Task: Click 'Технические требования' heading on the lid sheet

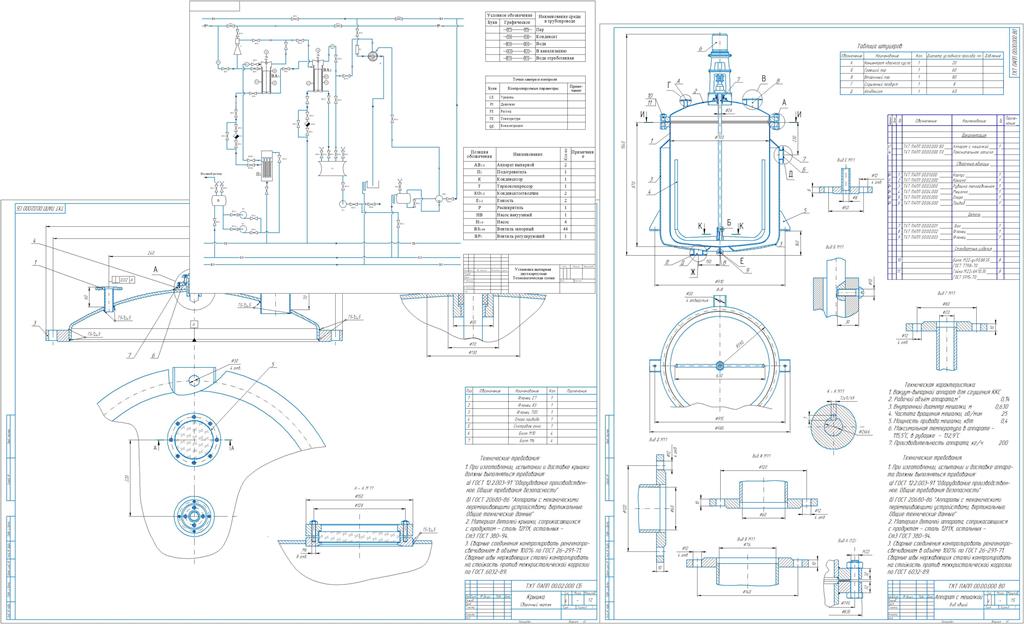Action: [x=511, y=459]
